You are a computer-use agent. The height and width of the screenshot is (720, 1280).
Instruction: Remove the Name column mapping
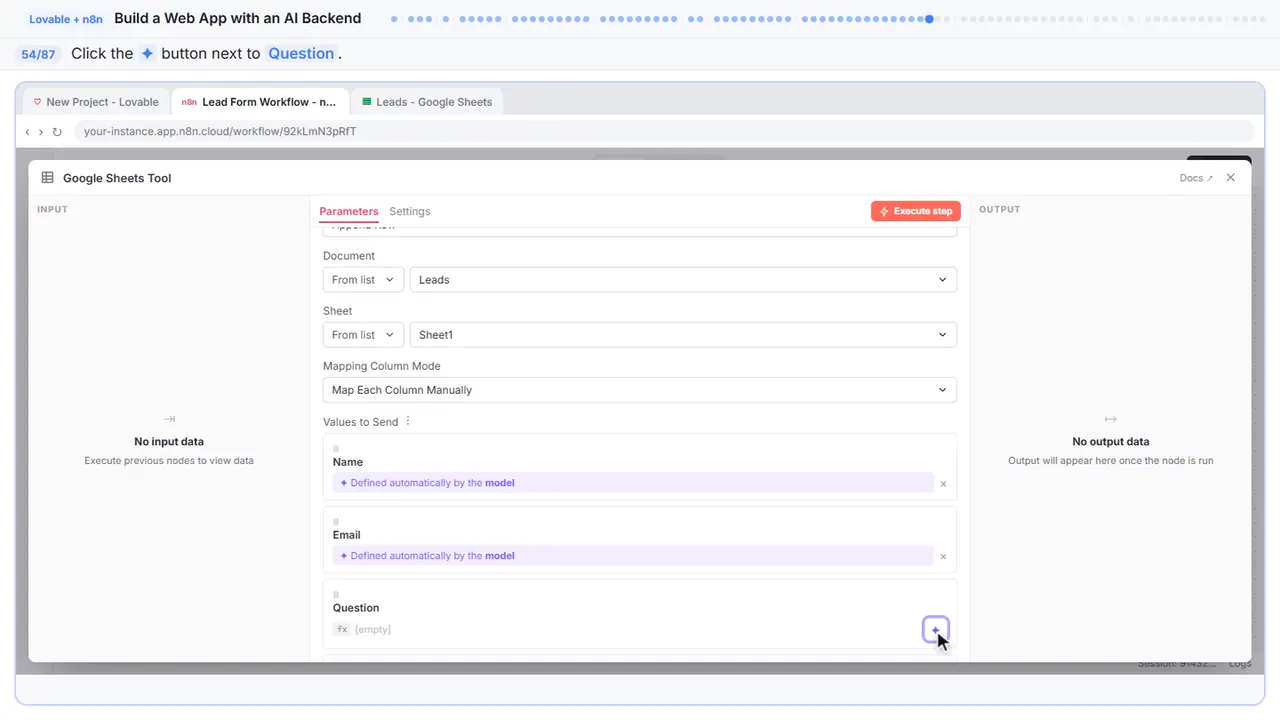[943, 484]
